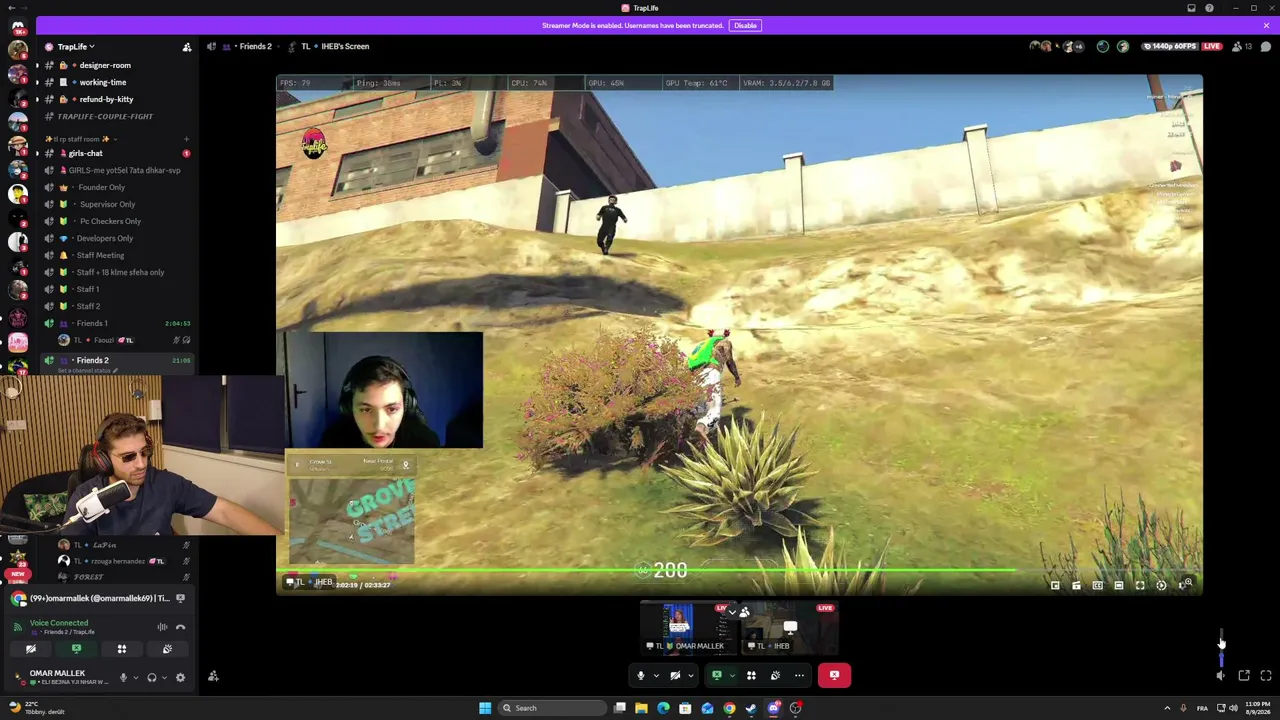Screen dimensions: 1280x720
Task: Open the Discord home button
Action: (x=17, y=27)
